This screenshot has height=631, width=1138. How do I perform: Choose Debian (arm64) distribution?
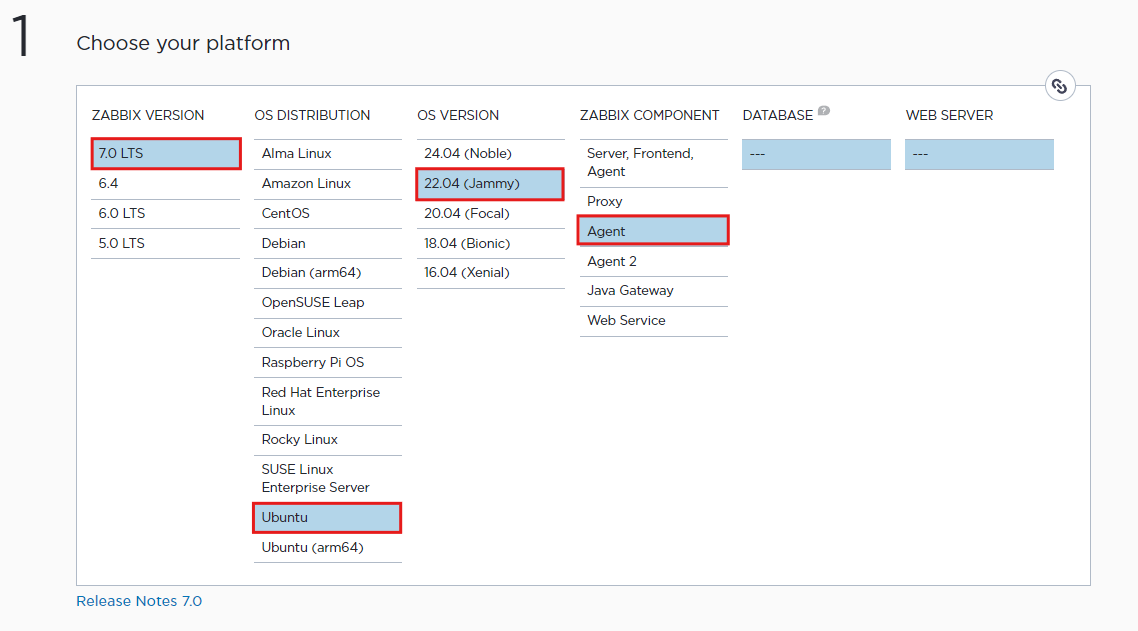[328, 273]
